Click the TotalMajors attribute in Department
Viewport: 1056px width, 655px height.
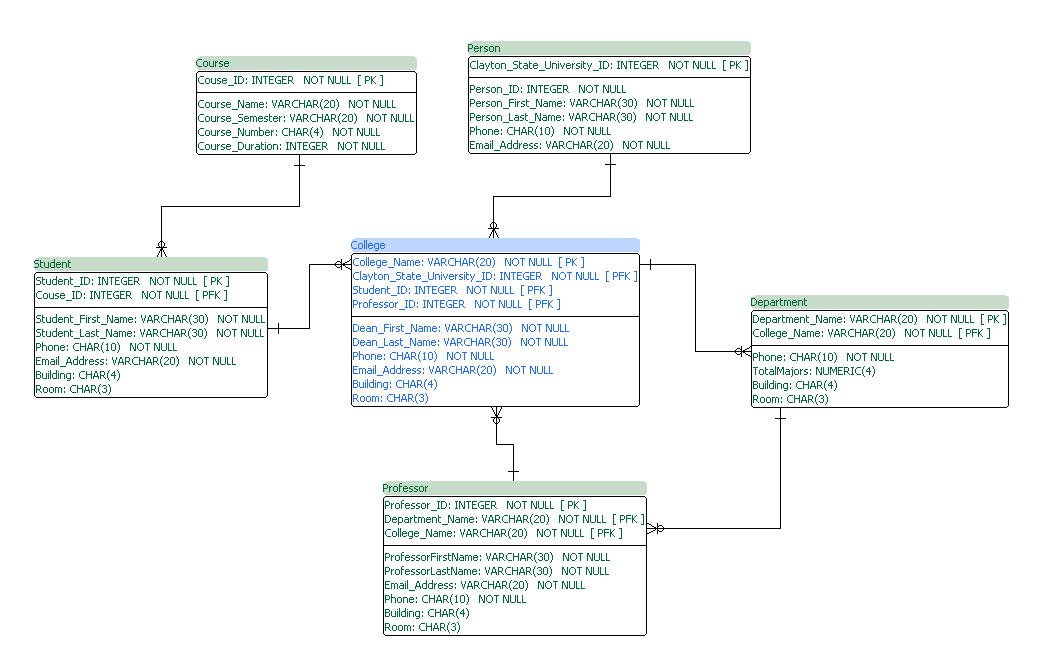click(803, 370)
